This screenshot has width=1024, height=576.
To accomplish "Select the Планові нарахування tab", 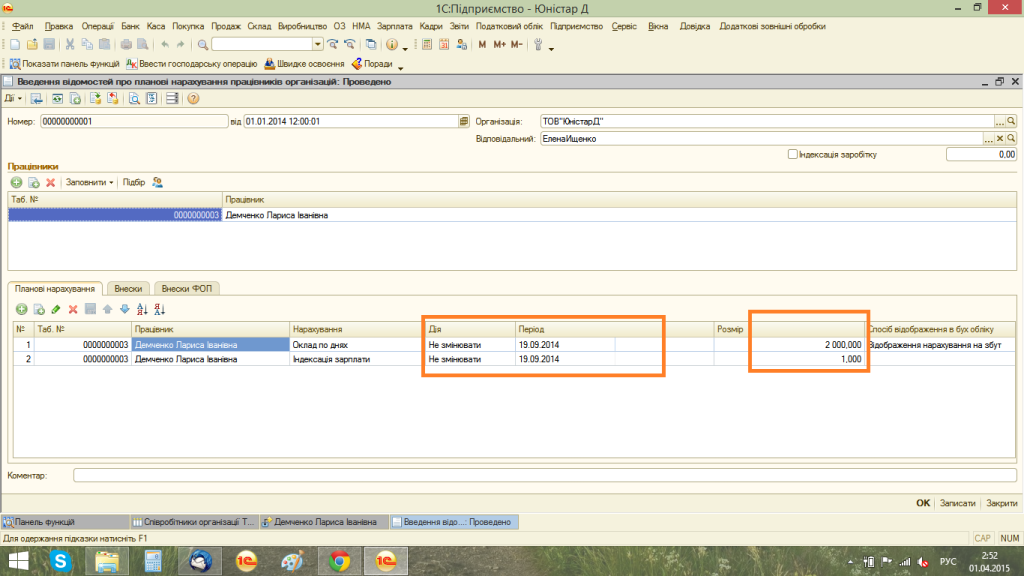I will pyautogui.click(x=55, y=289).
